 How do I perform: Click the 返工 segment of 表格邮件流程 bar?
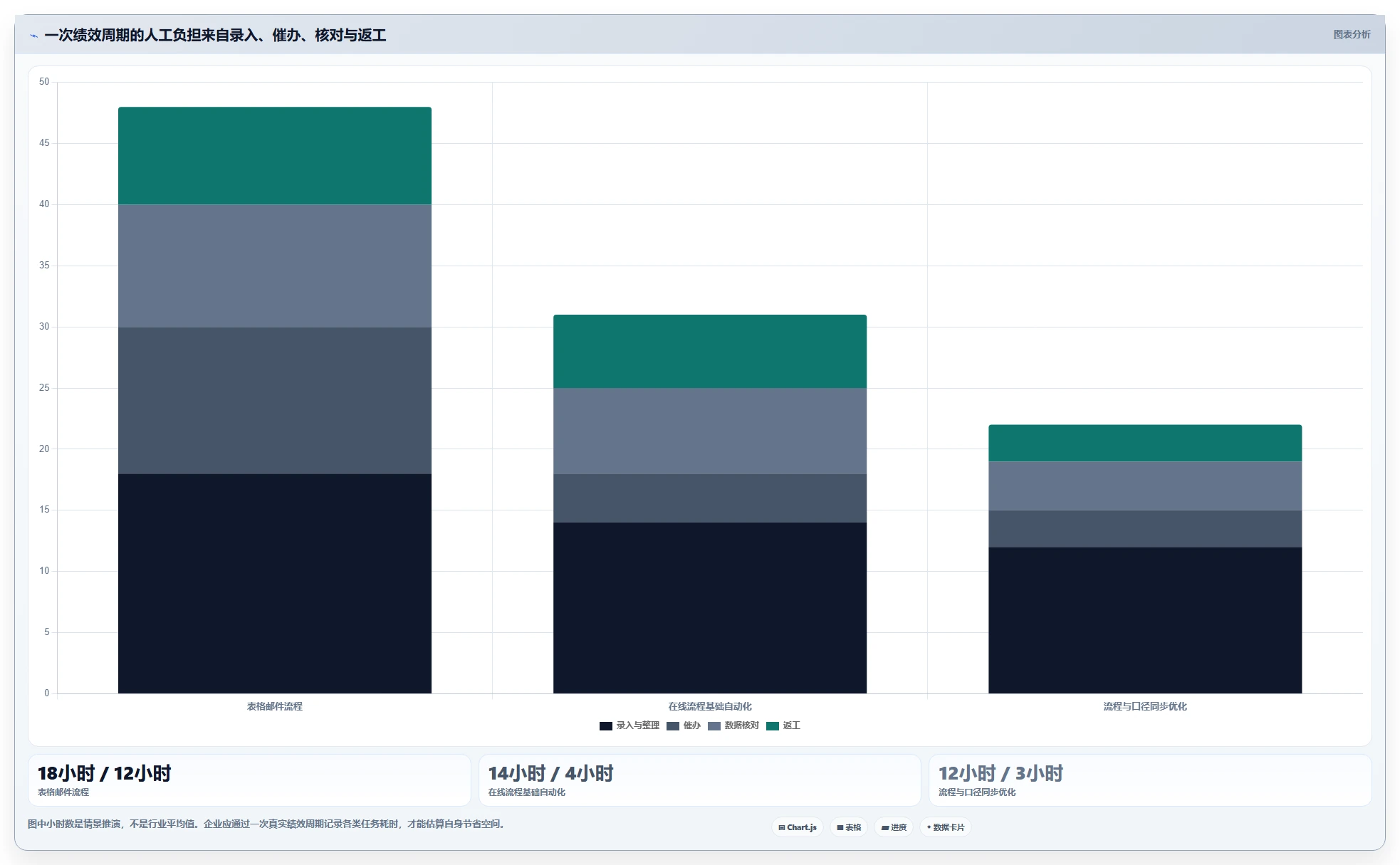[275, 156]
